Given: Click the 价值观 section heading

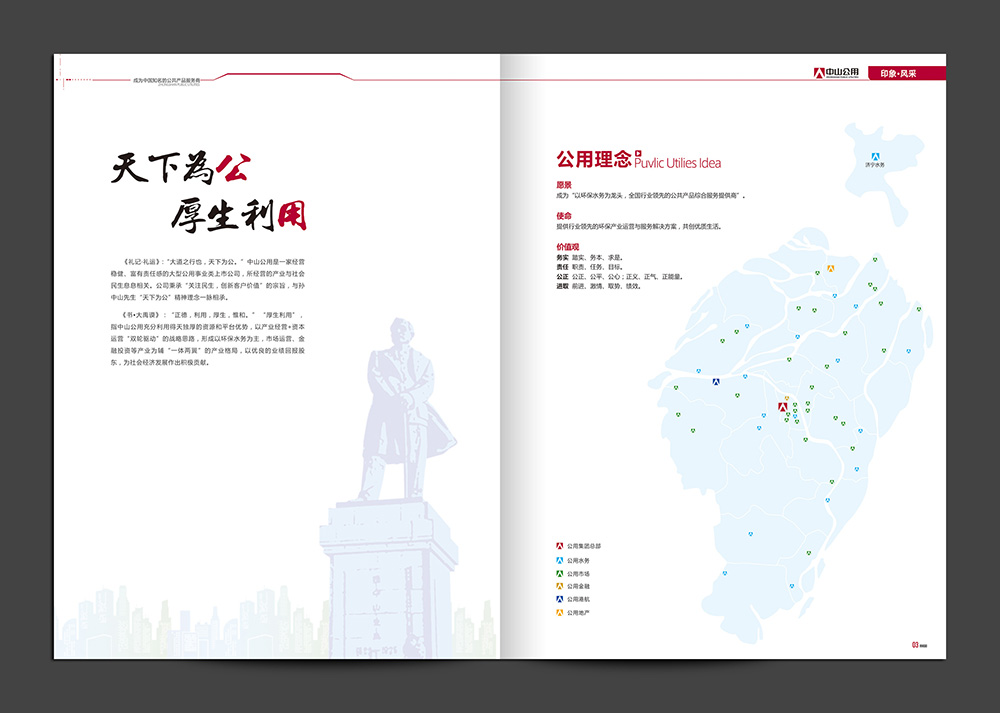Looking at the screenshot, I should [568, 247].
